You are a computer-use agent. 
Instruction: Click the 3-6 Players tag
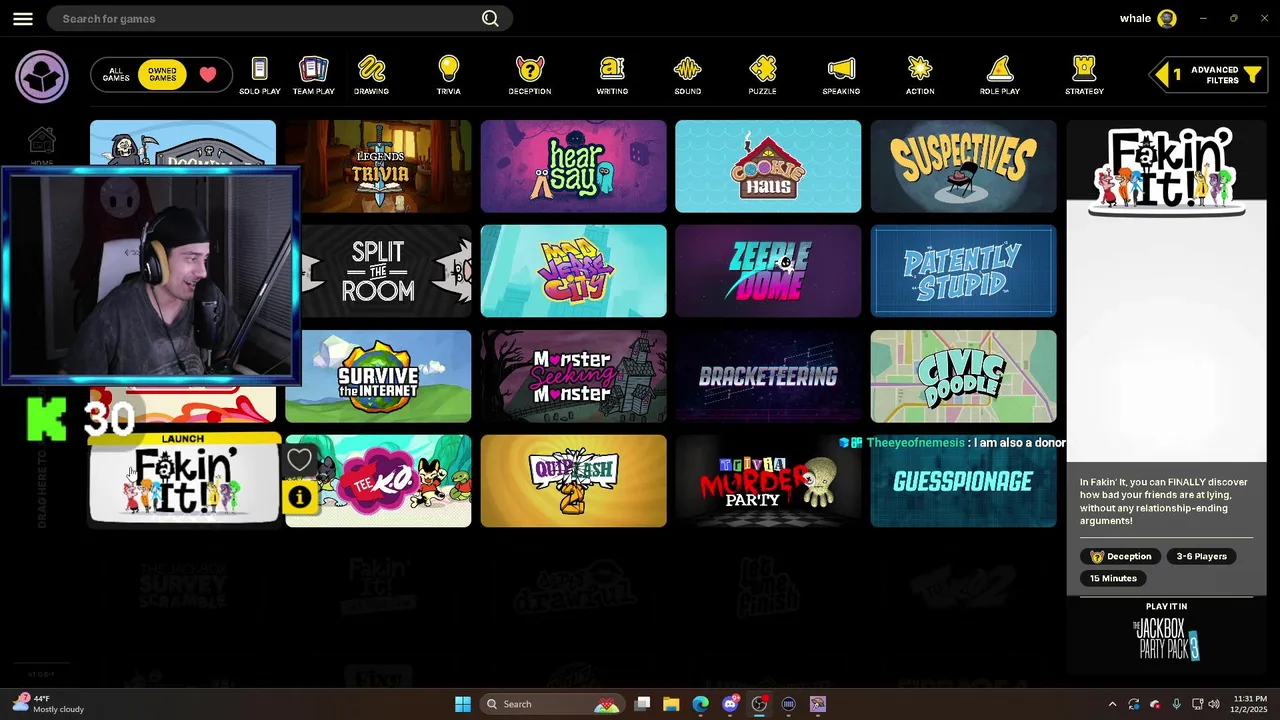click(1201, 556)
